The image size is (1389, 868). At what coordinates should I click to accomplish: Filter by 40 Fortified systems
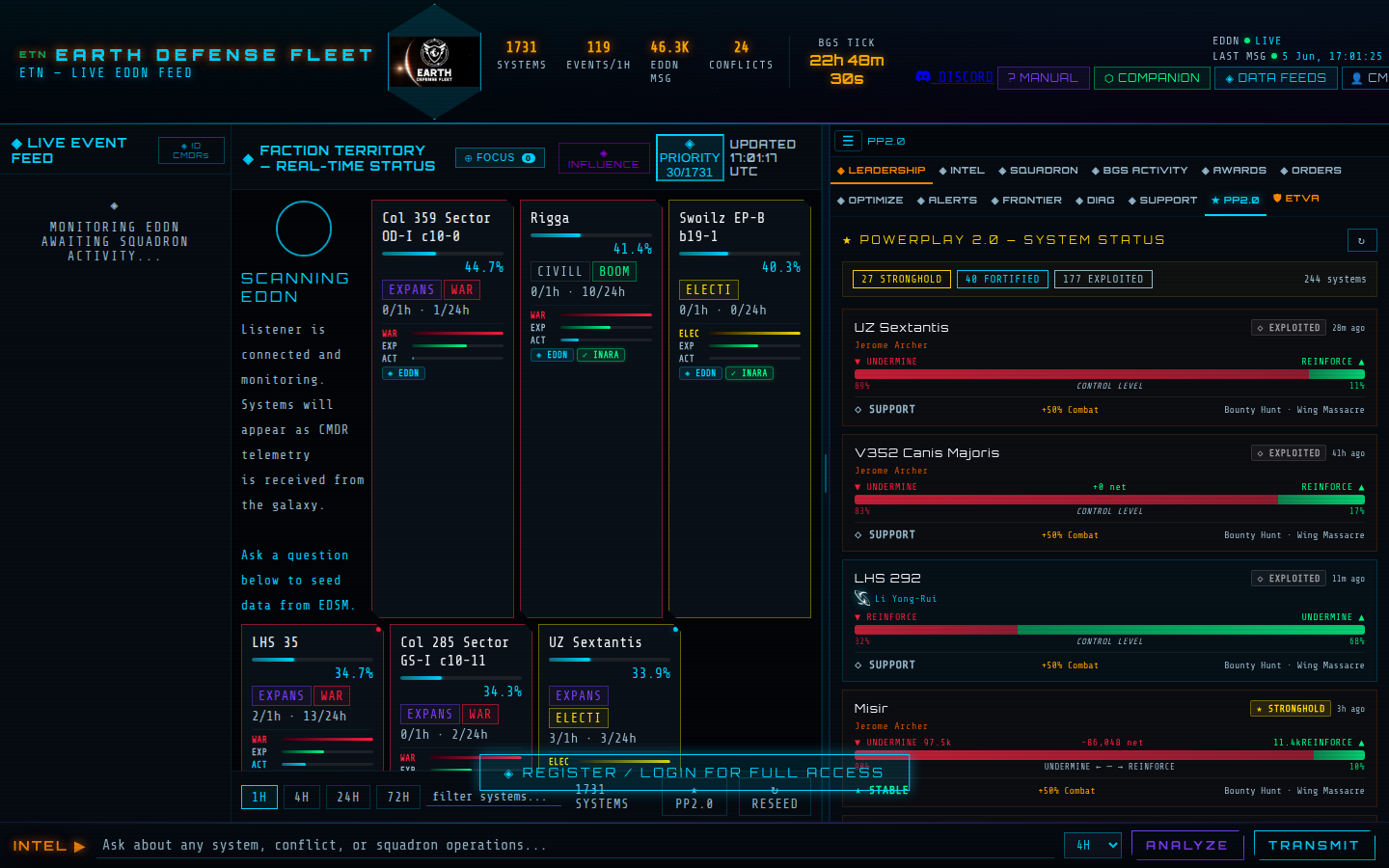[x=1002, y=280]
